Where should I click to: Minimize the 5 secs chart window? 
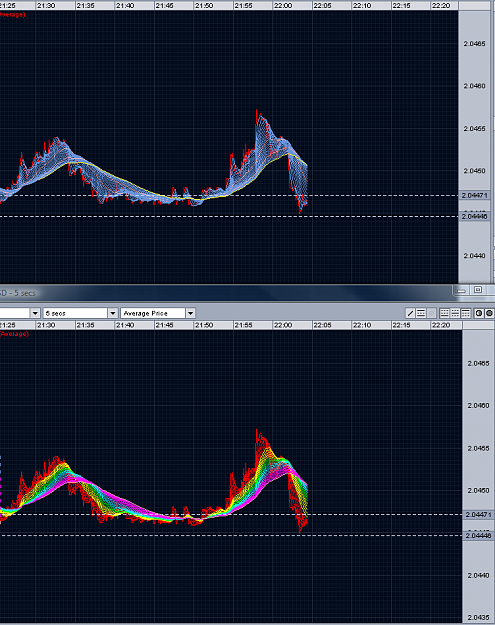click(462, 291)
